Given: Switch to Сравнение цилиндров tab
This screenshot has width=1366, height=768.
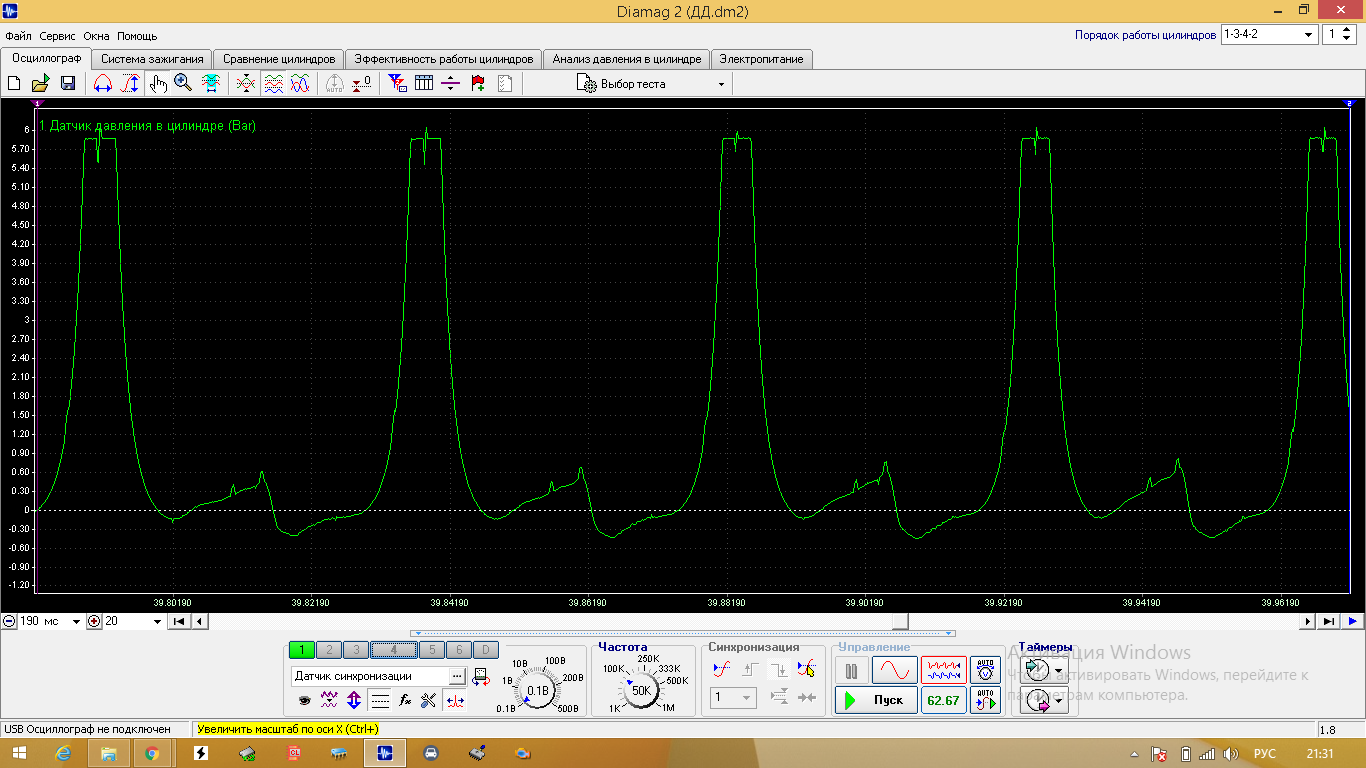Looking at the screenshot, I should coord(279,59).
